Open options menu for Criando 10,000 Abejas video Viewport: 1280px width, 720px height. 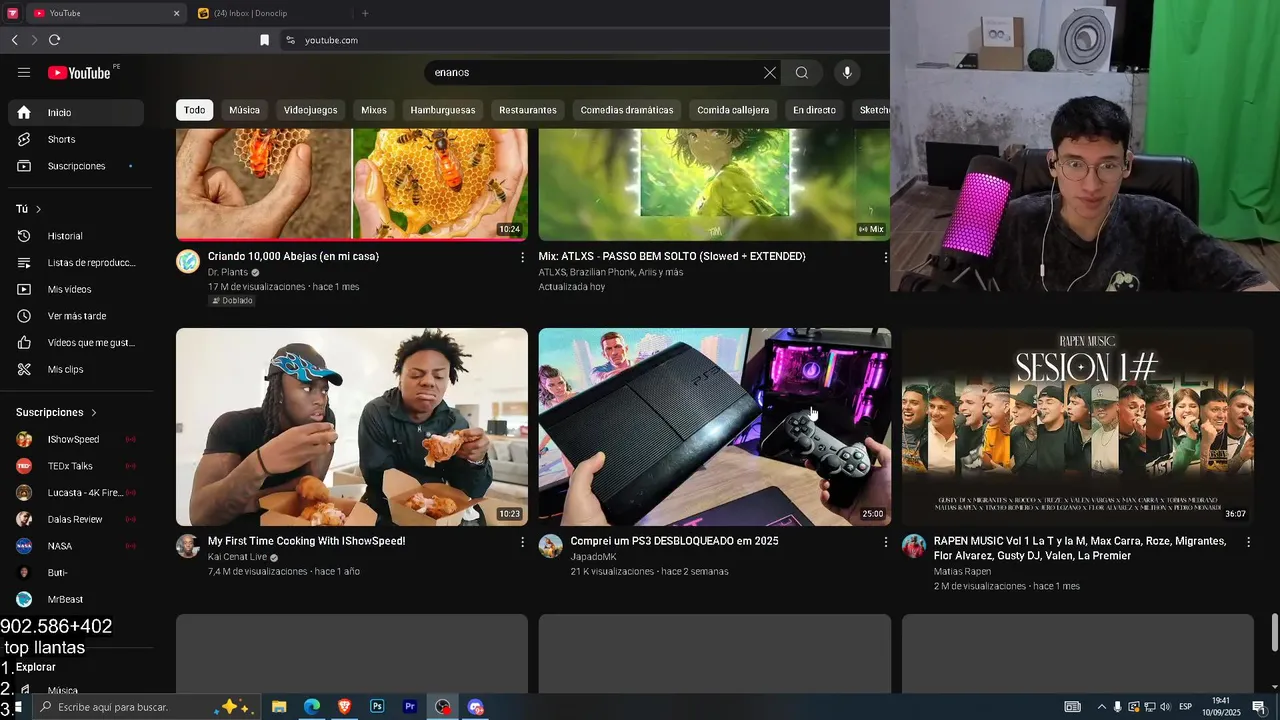(x=522, y=257)
